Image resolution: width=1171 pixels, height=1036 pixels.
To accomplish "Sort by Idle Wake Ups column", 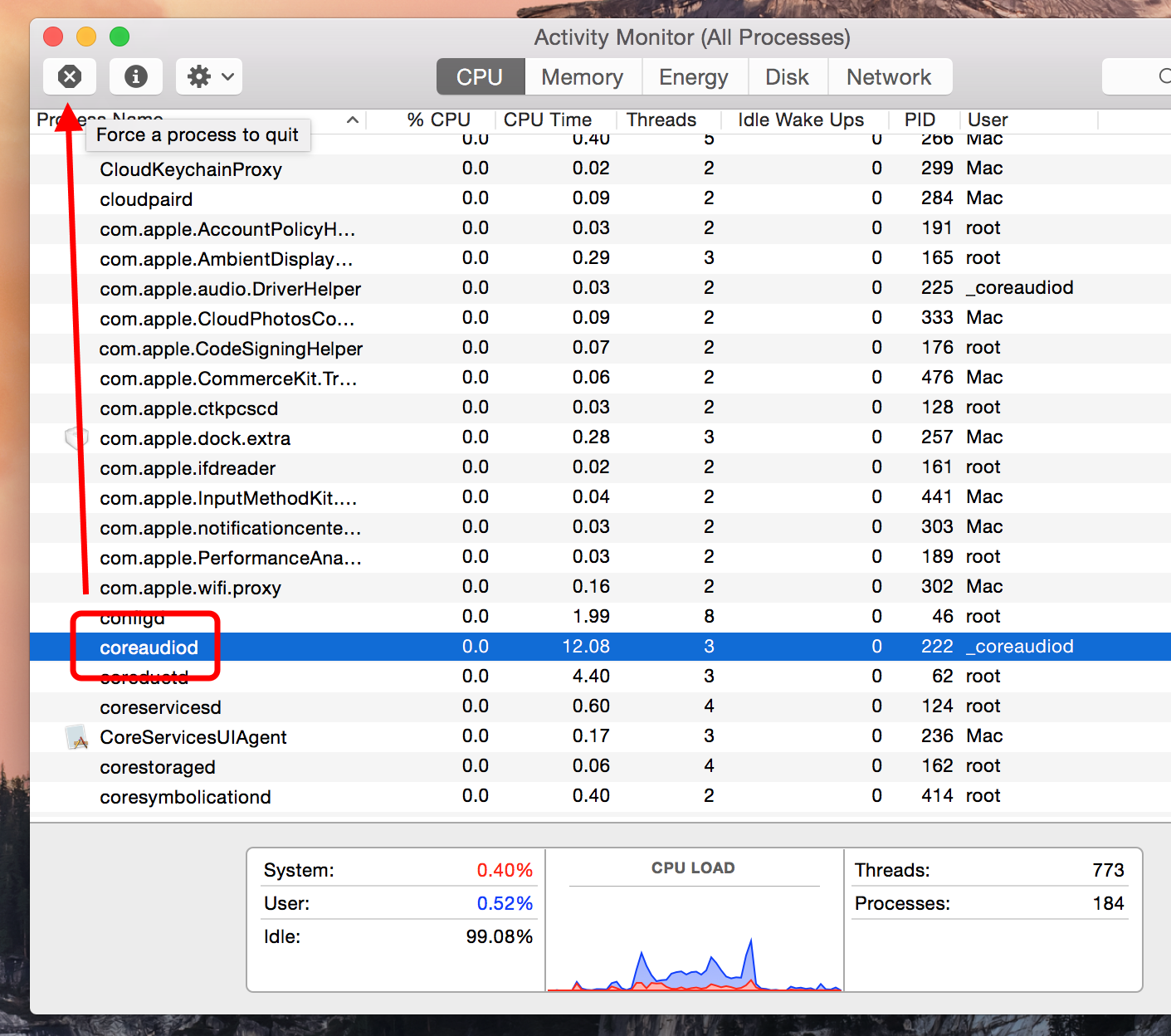I will [800, 120].
